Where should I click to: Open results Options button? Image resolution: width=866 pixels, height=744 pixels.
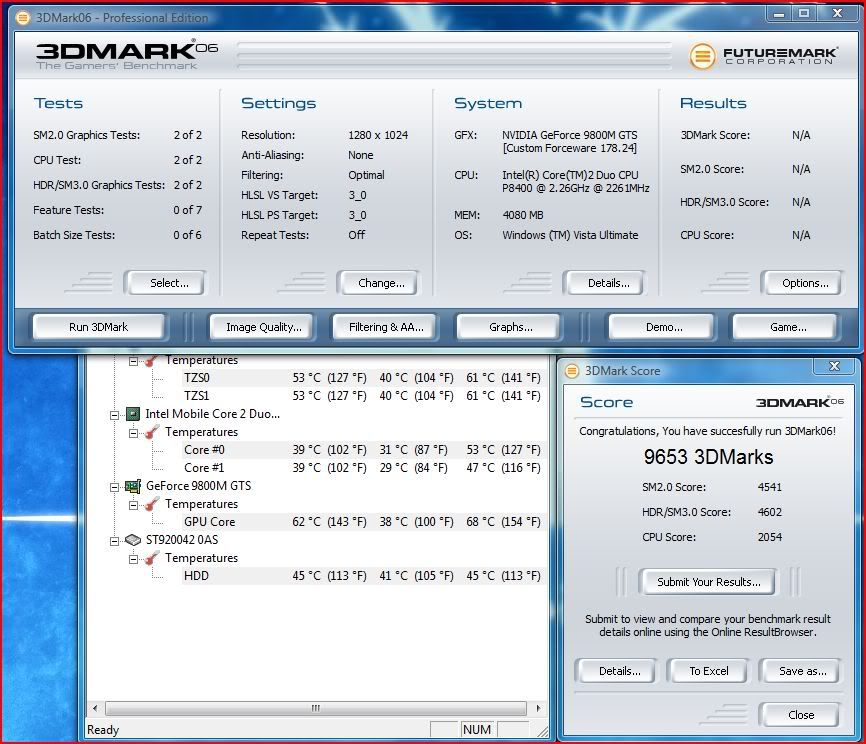click(x=805, y=283)
